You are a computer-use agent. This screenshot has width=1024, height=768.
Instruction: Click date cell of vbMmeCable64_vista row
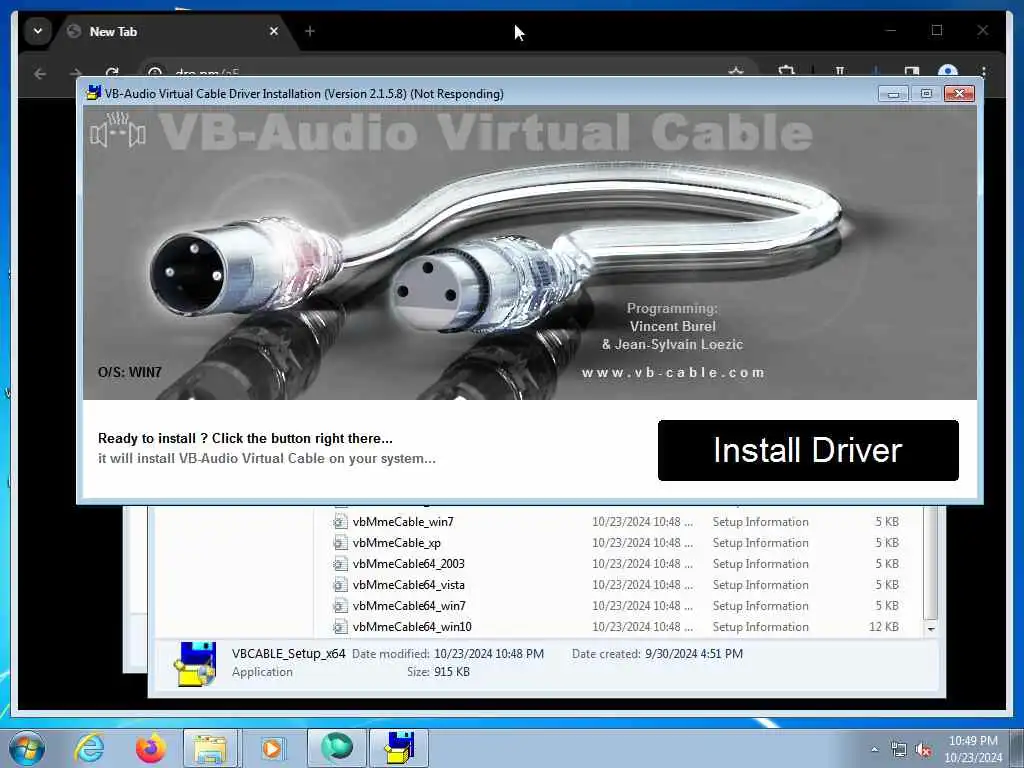(x=642, y=584)
